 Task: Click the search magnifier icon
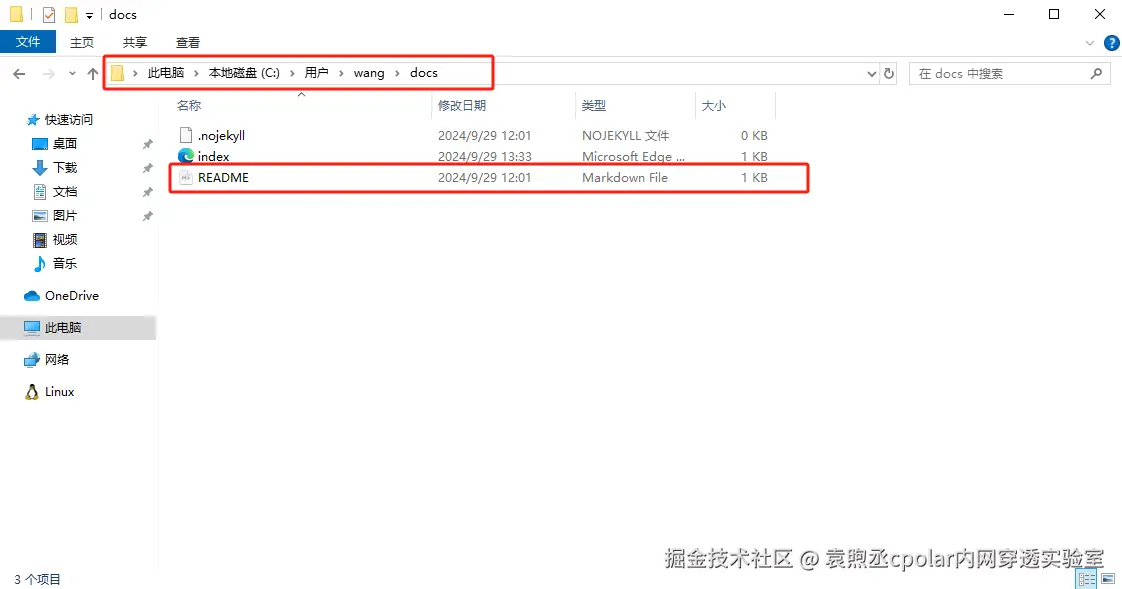tap(1096, 74)
